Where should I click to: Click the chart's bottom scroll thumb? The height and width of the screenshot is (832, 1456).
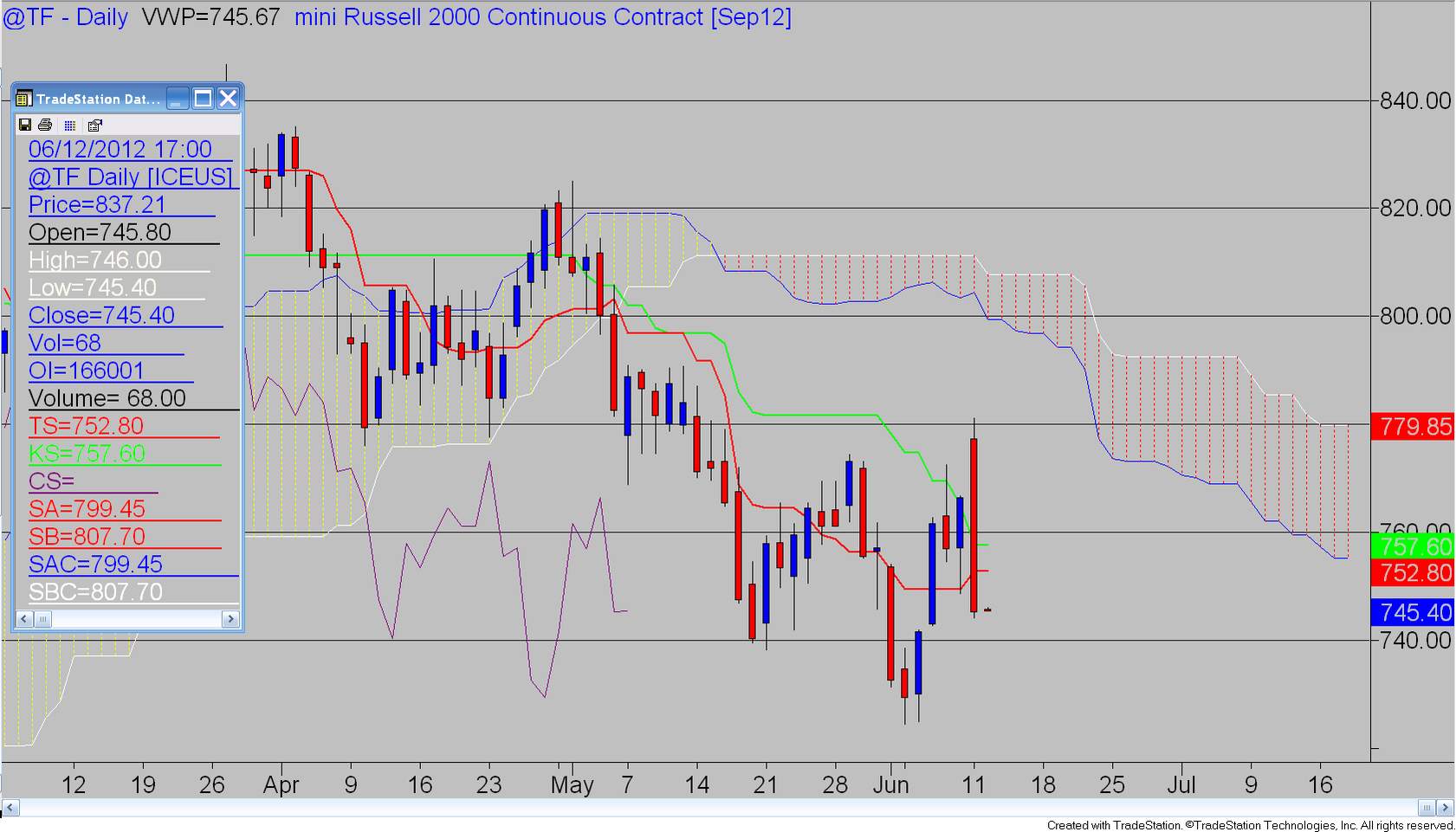pos(1427,808)
